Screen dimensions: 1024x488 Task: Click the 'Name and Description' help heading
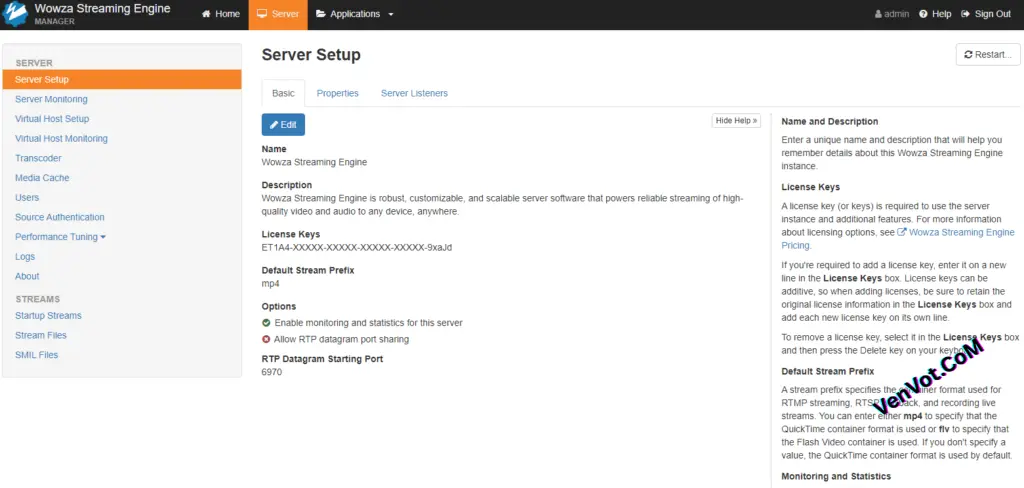pos(829,122)
